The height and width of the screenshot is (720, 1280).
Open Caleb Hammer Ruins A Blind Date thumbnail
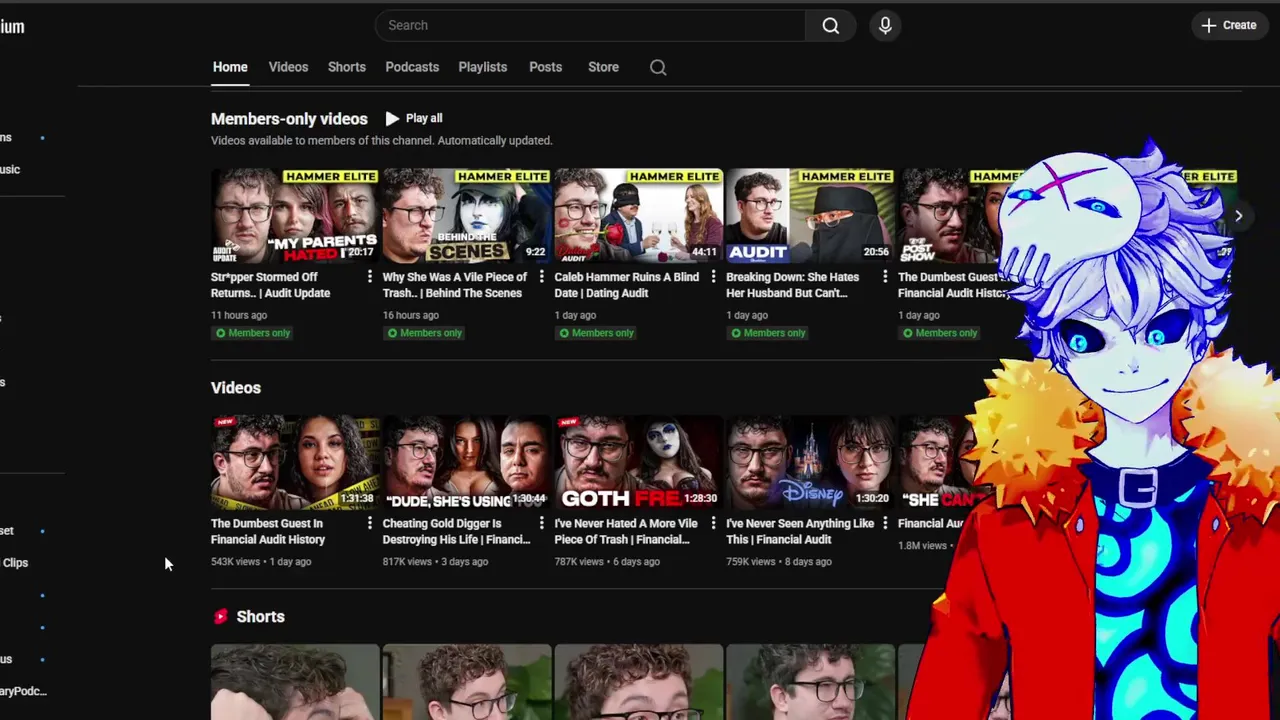639,215
